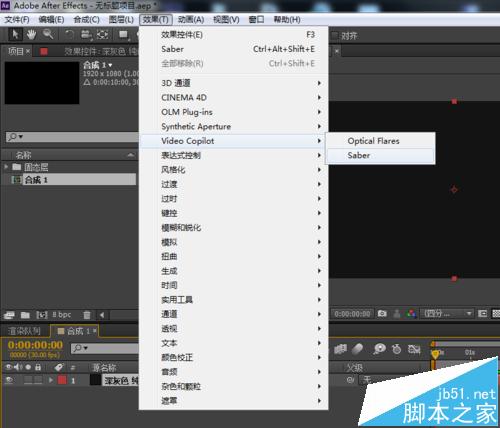
Task: Open the 合成(C) menu
Action: [86, 20]
